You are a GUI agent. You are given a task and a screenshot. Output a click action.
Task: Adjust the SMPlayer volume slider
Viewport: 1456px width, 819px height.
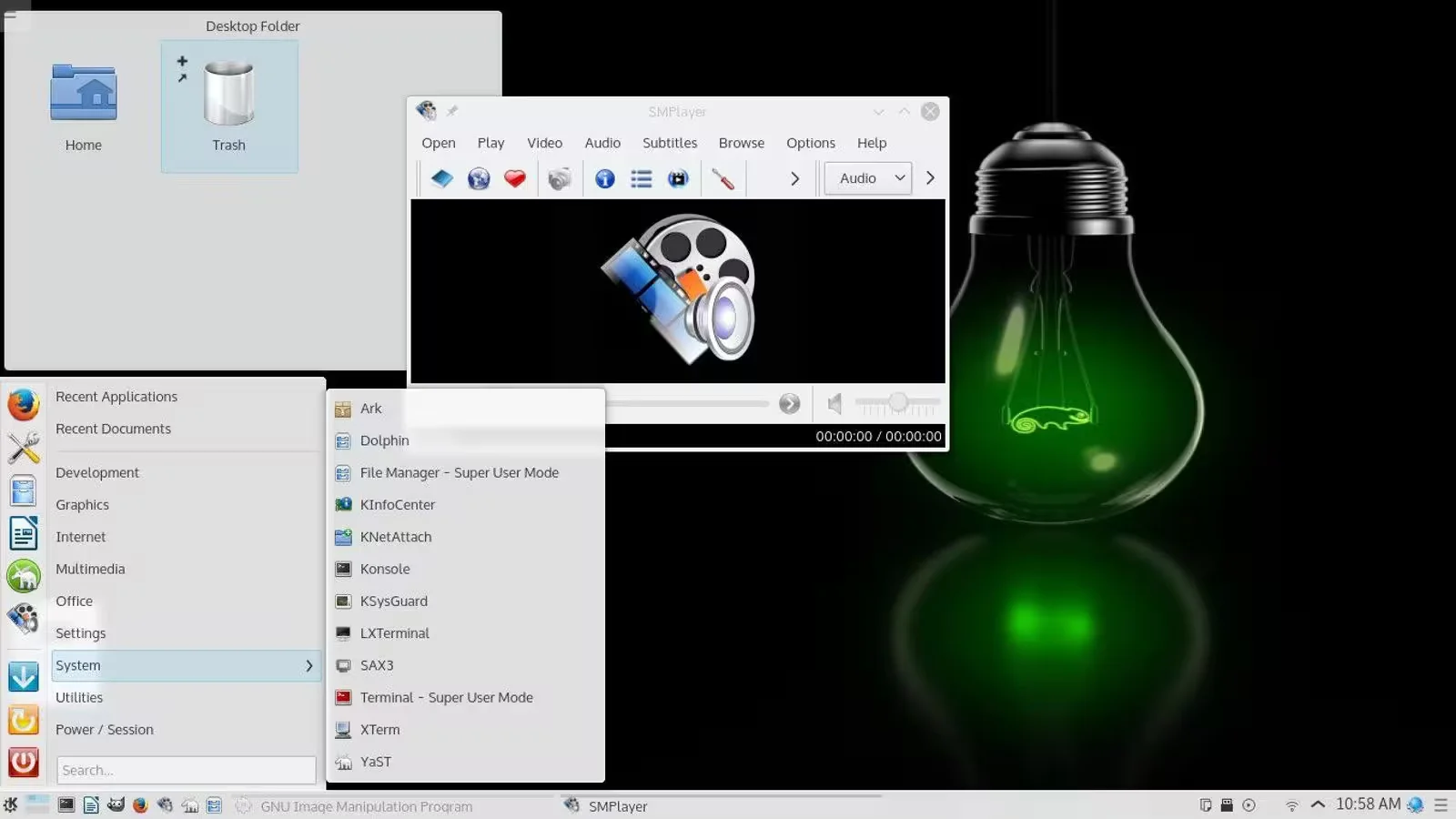pos(898,402)
